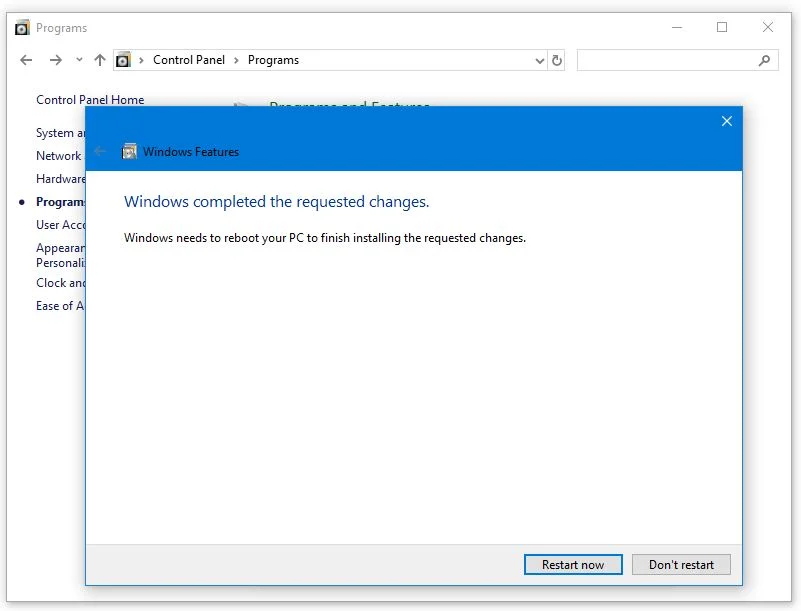Click the search magnifier icon

(x=764, y=60)
